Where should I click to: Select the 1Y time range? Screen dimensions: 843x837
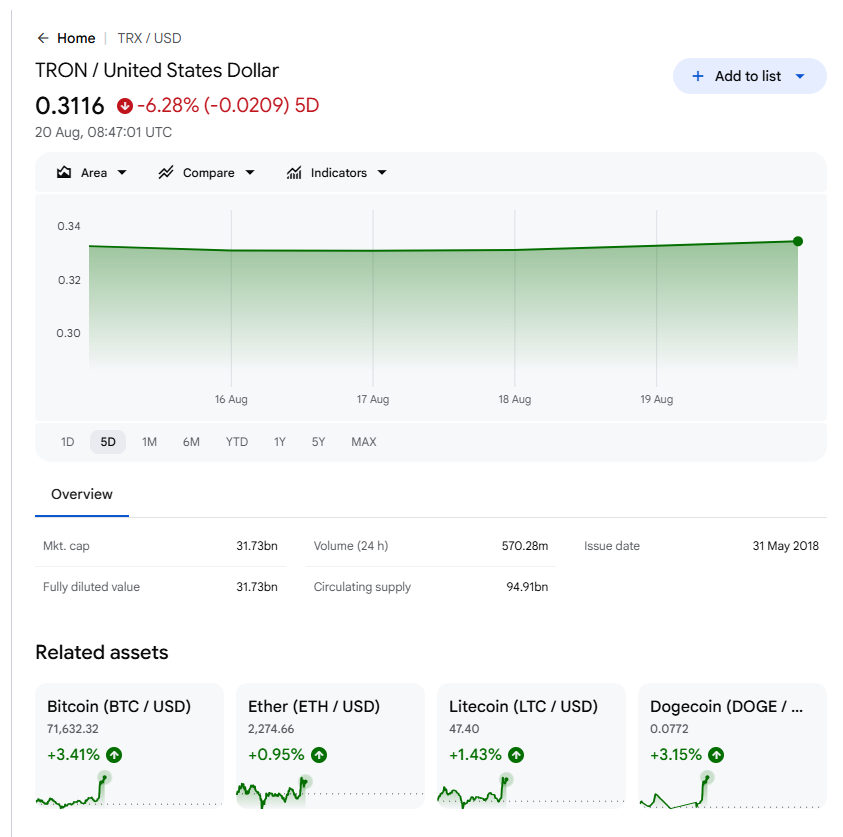(280, 442)
